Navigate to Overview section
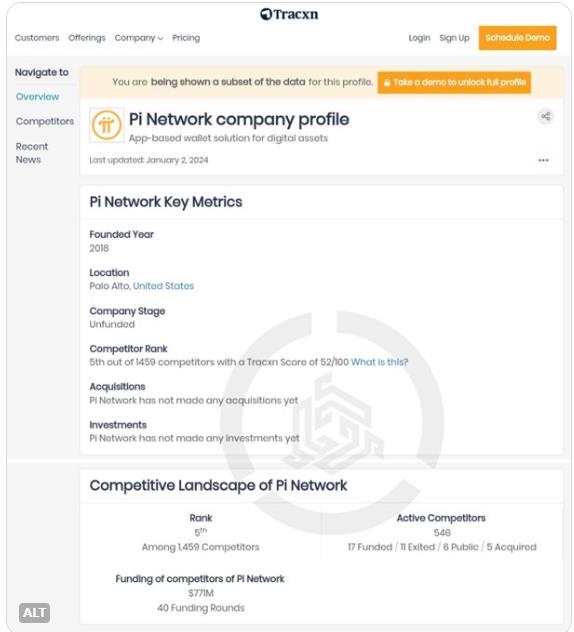This screenshot has width=574, height=632. pyautogui.click(x=37, y=97)
